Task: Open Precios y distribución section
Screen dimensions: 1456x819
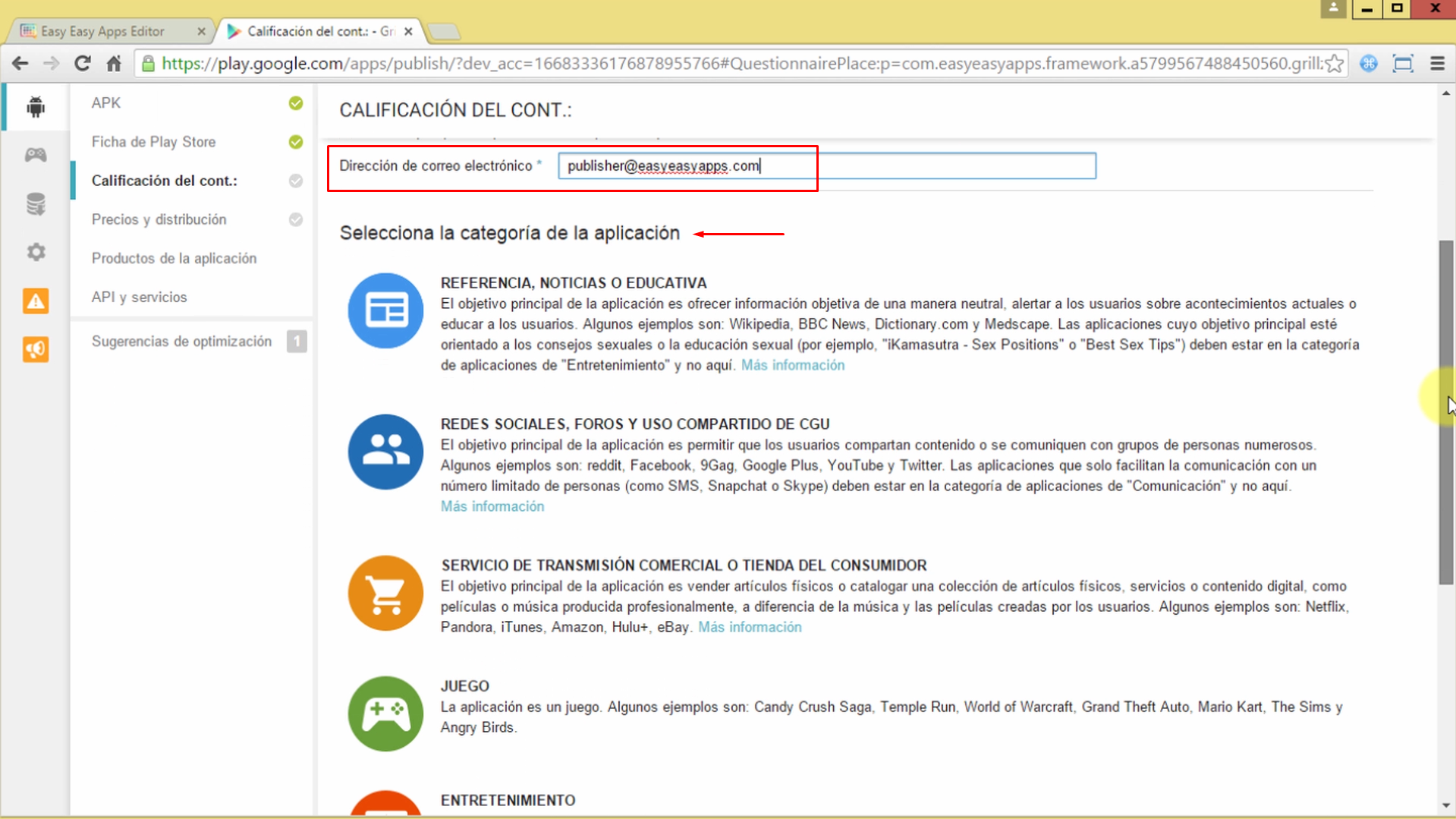Action: pyautogui.click(x=159, y=219)
